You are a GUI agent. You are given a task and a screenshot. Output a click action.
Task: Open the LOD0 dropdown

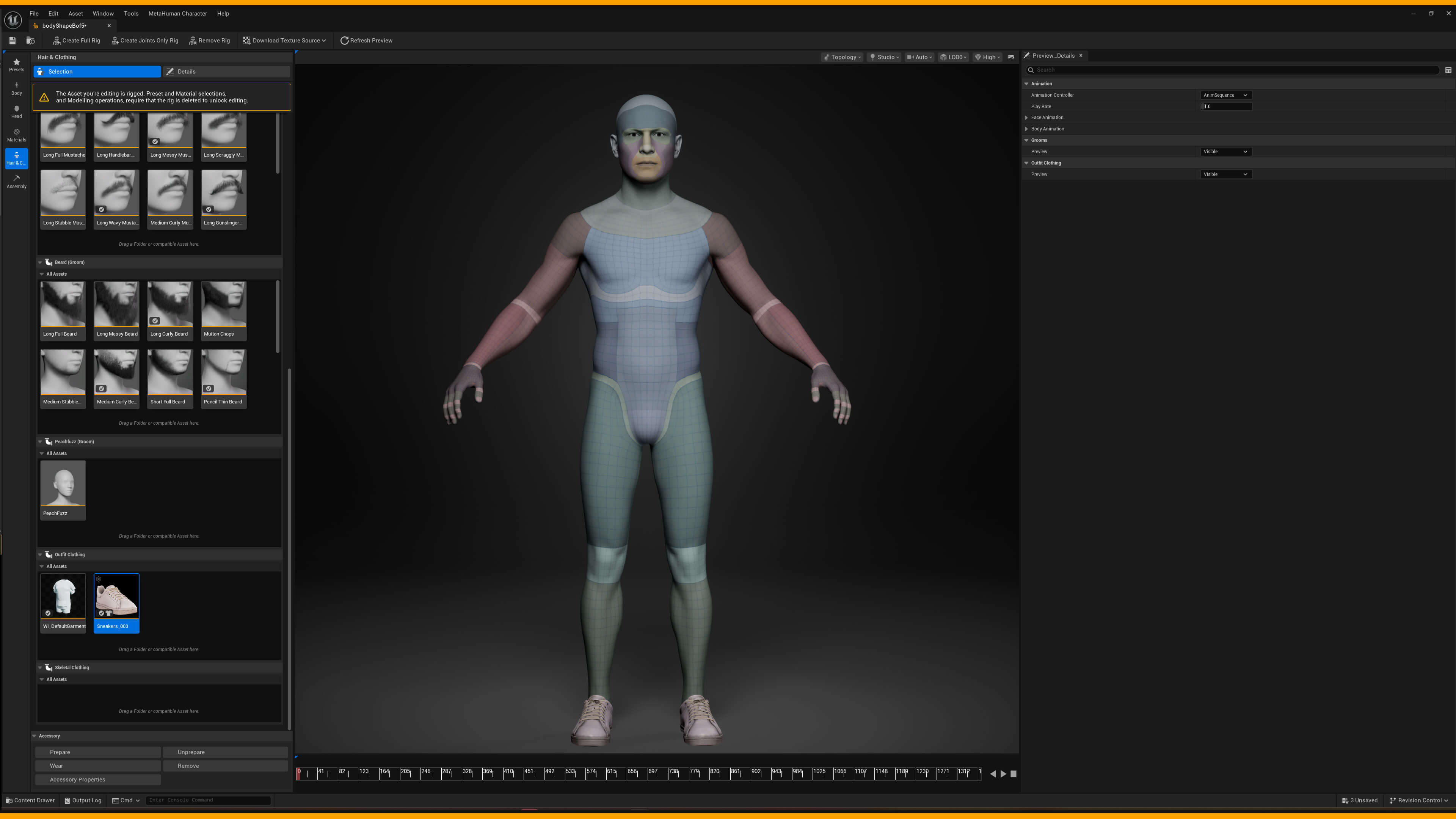954,57
